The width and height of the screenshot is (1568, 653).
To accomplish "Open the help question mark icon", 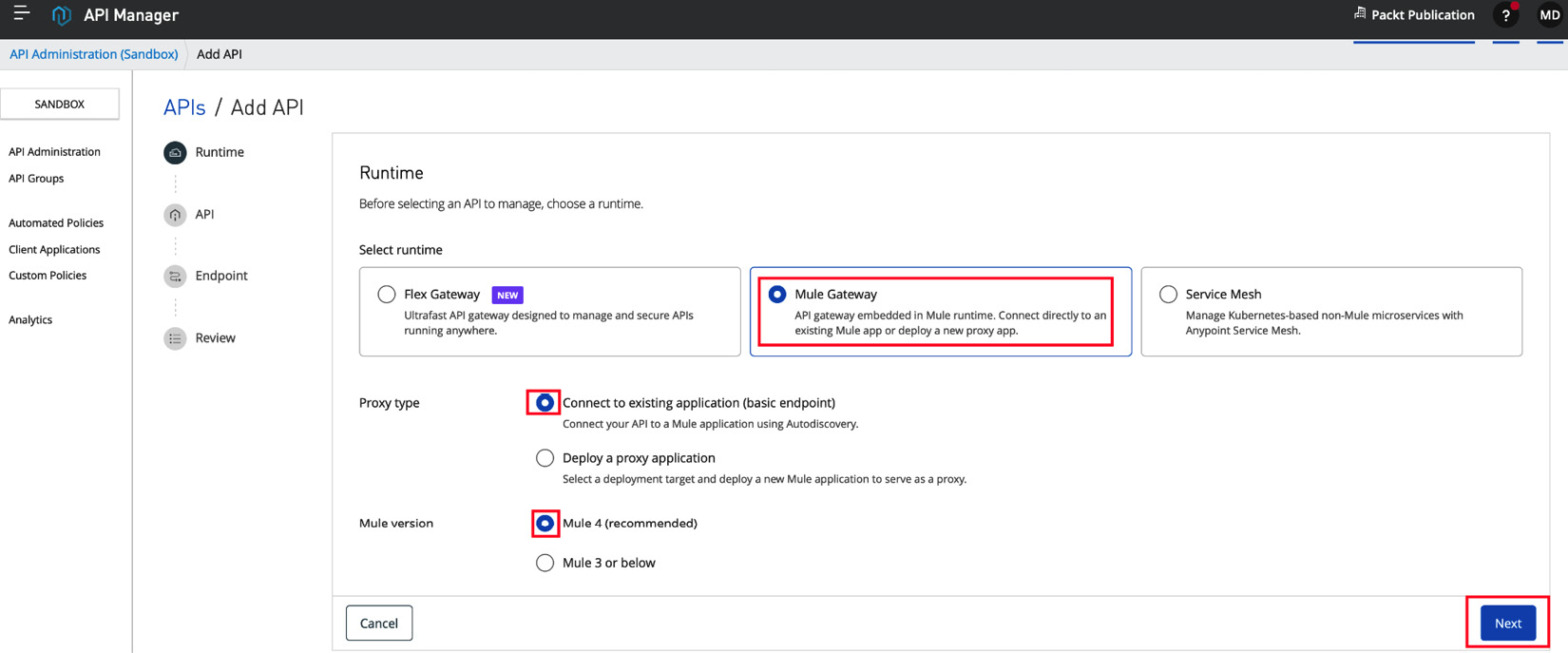I will tap(1505, 15).
